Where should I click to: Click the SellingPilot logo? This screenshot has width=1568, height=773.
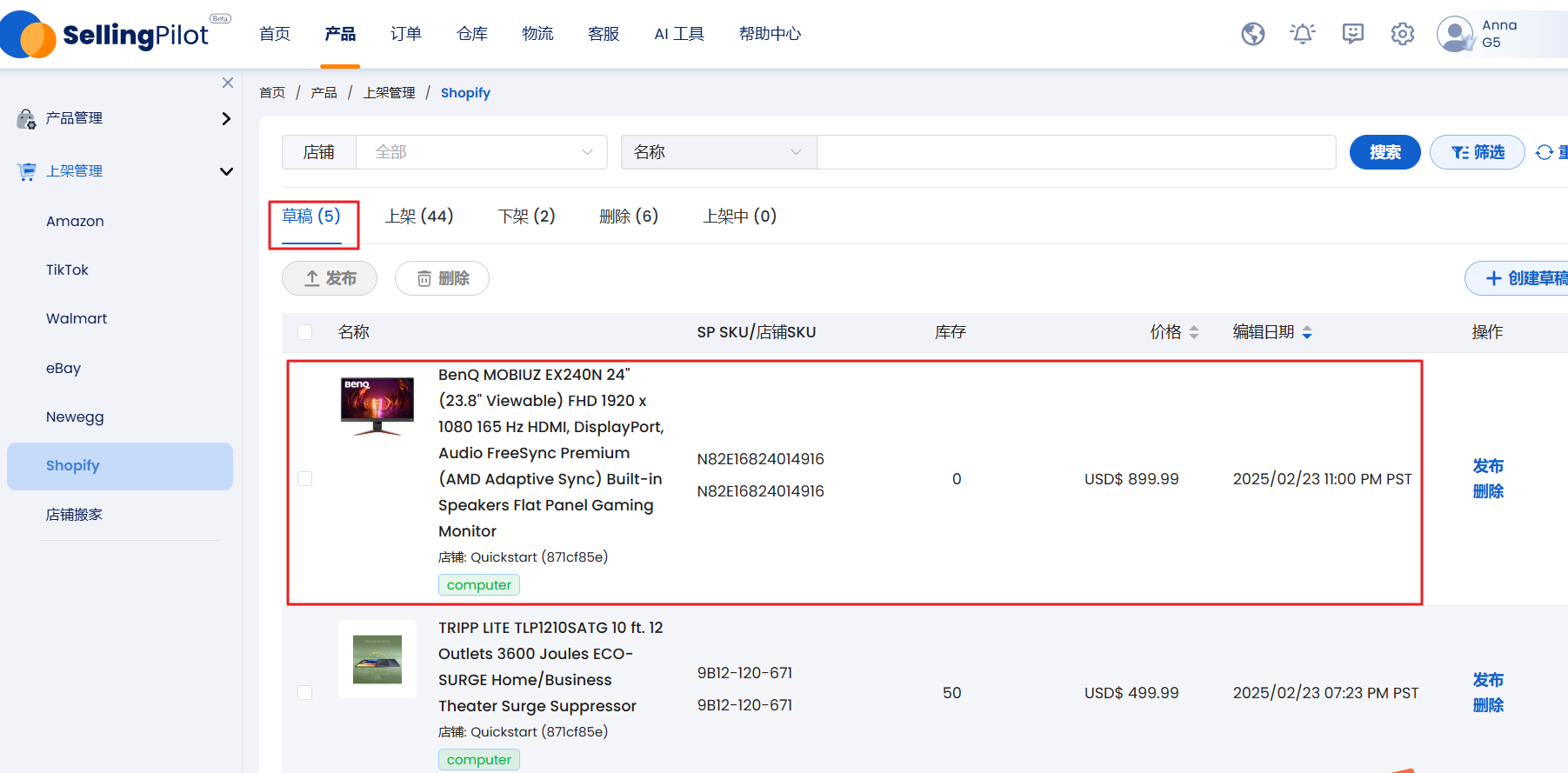(116, 34)
